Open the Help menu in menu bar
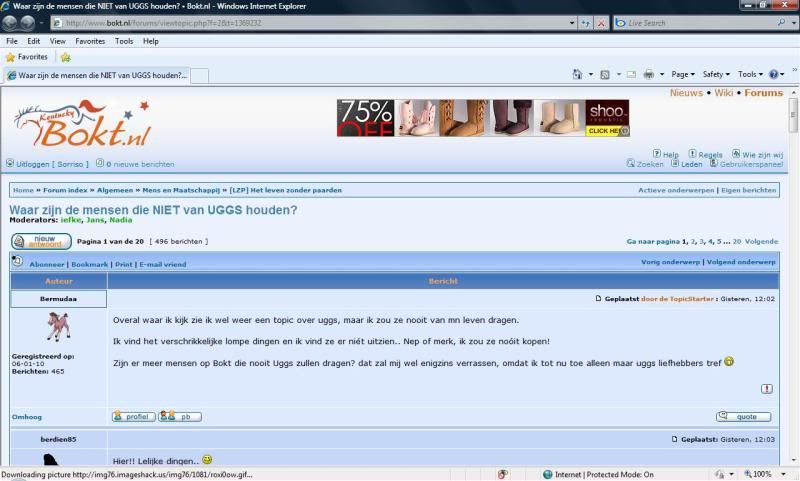Screen dimensions: 800x481 click(x=151, y=41)
